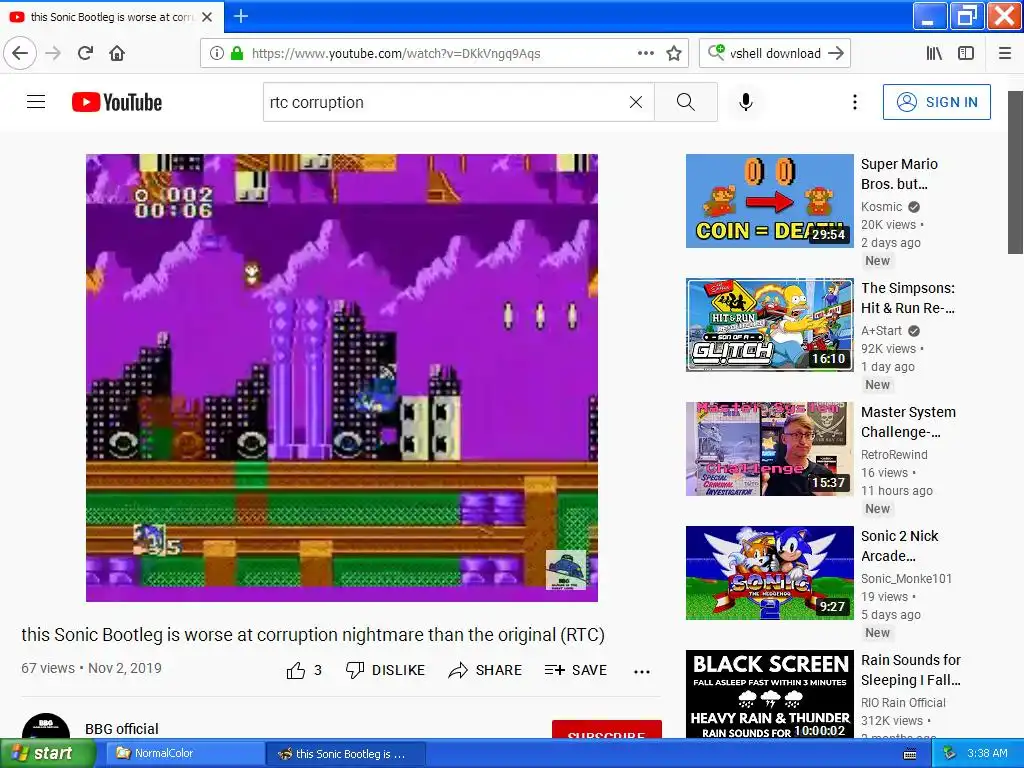This screenshot has width=1024, height=768.
Task: Open Simpsons Hit & Run glitch thumbnail
Action: tap(769, 325)
